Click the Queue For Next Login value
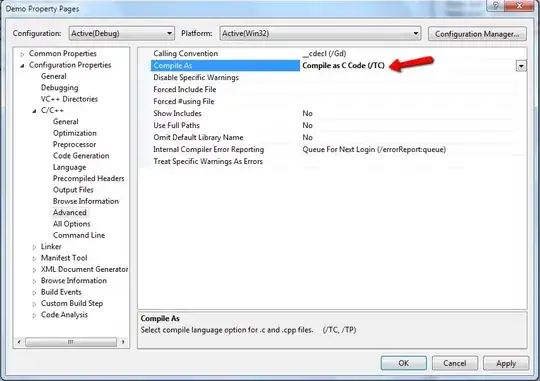This screenshot has width=540, height=381. point(374,150)
